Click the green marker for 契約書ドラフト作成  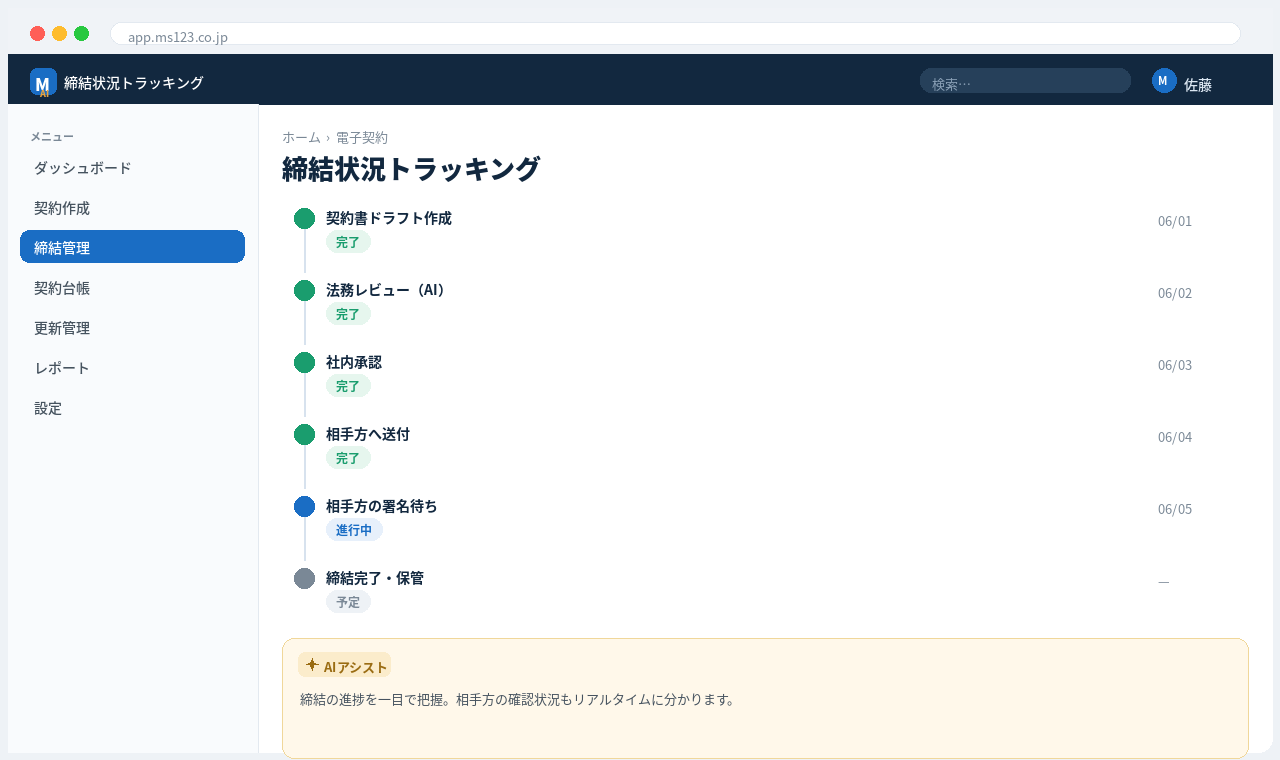[304, 218]
